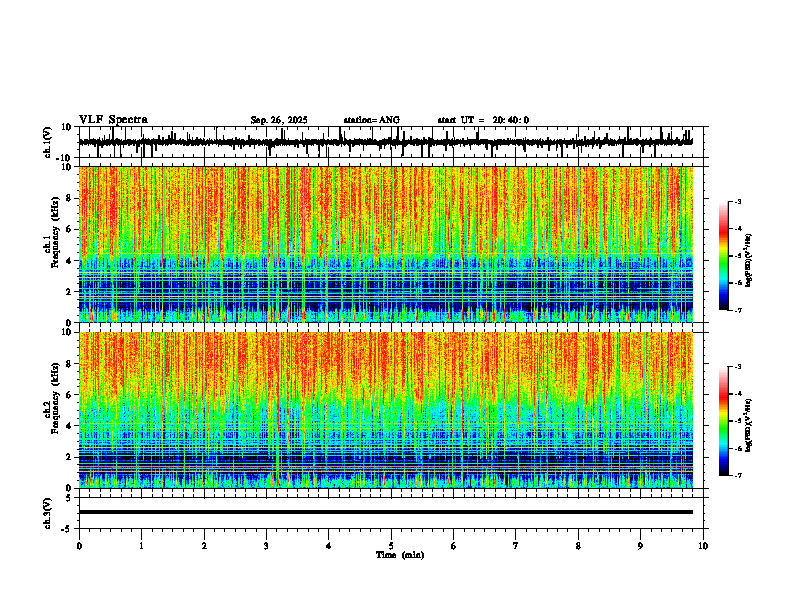
Task: Click the "-3" label on ch.2 color bar
Action: (x=738, y=367)
